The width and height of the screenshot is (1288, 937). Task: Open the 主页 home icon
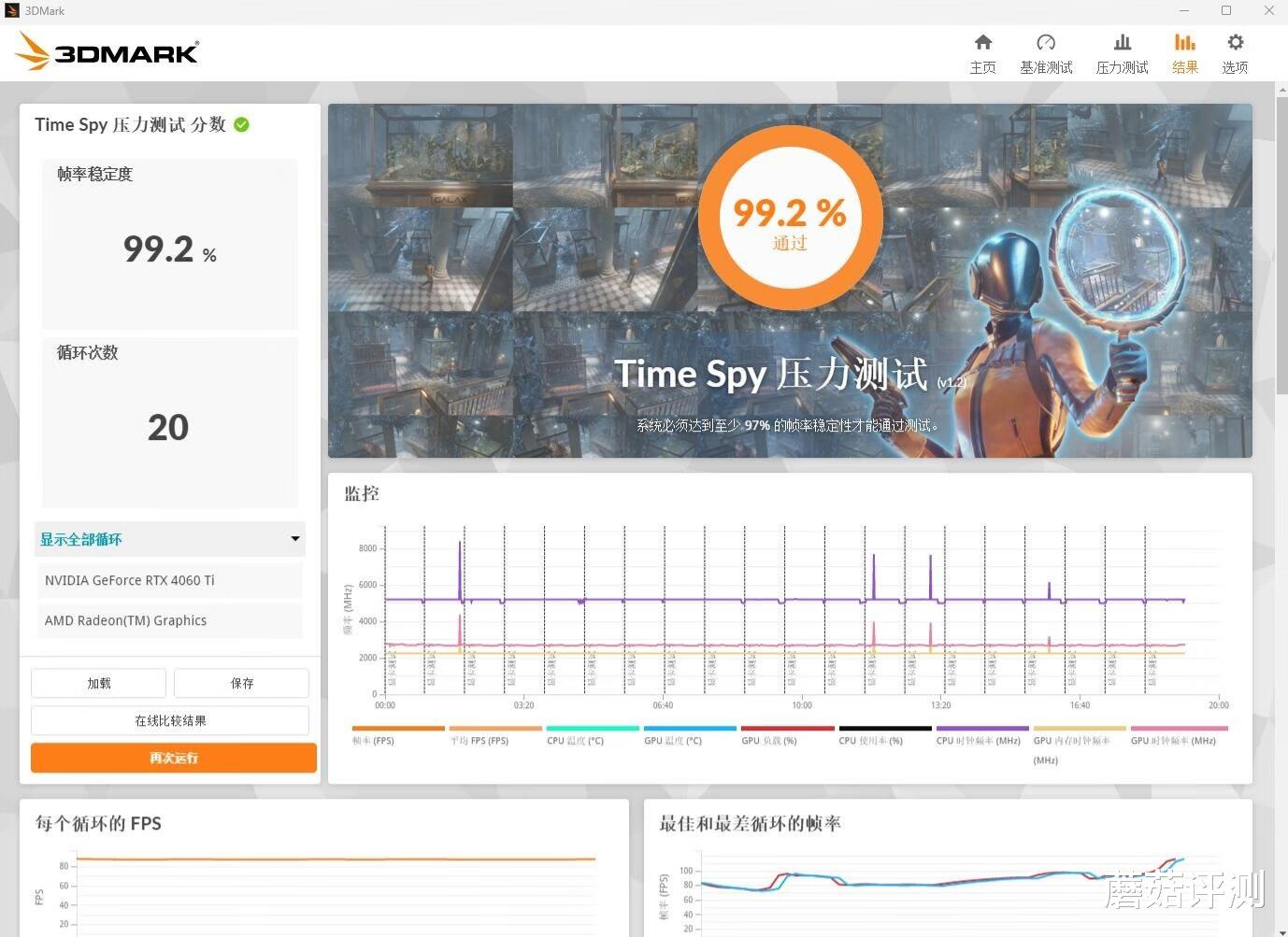point(982,51)
